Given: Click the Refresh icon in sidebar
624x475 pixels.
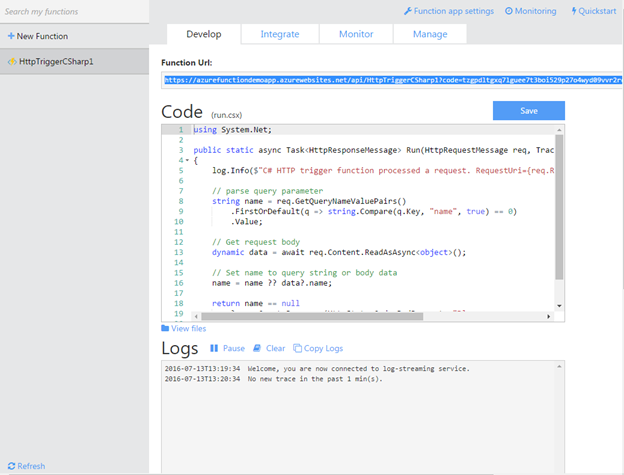Looking at the screenshot, I should click(x=11, y=466).
